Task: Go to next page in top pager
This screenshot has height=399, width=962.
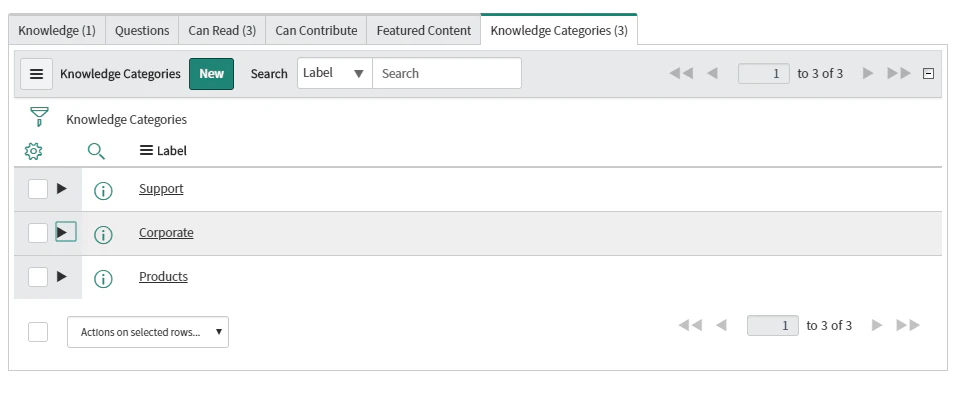Action: [x=868, y=74]
